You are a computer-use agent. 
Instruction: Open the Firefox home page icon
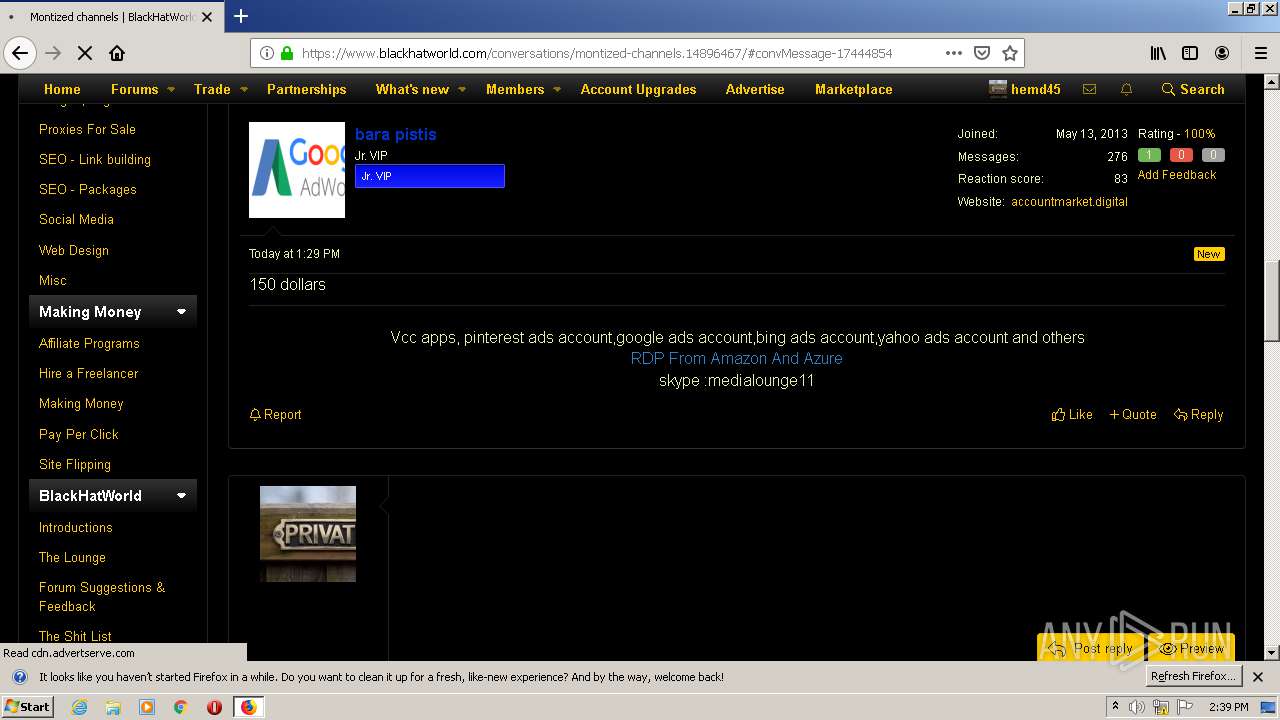pos(117,53)
